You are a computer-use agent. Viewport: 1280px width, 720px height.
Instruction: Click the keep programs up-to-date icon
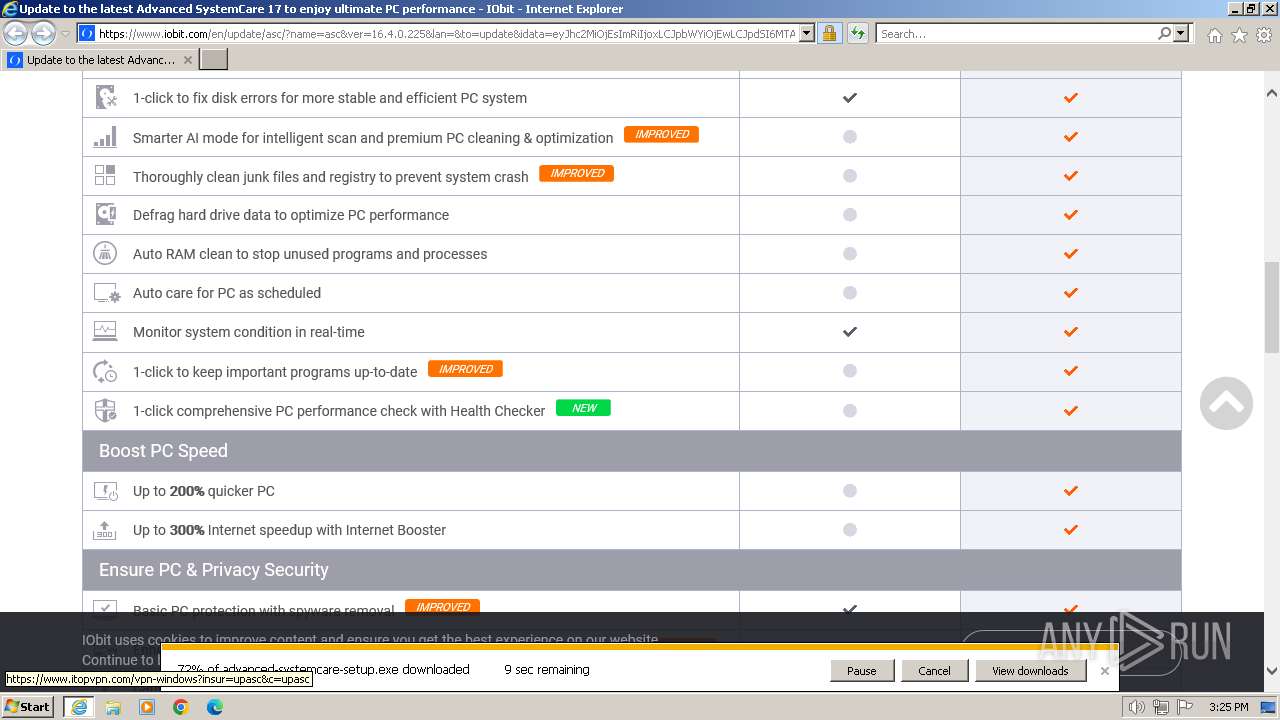pos(105,371)
